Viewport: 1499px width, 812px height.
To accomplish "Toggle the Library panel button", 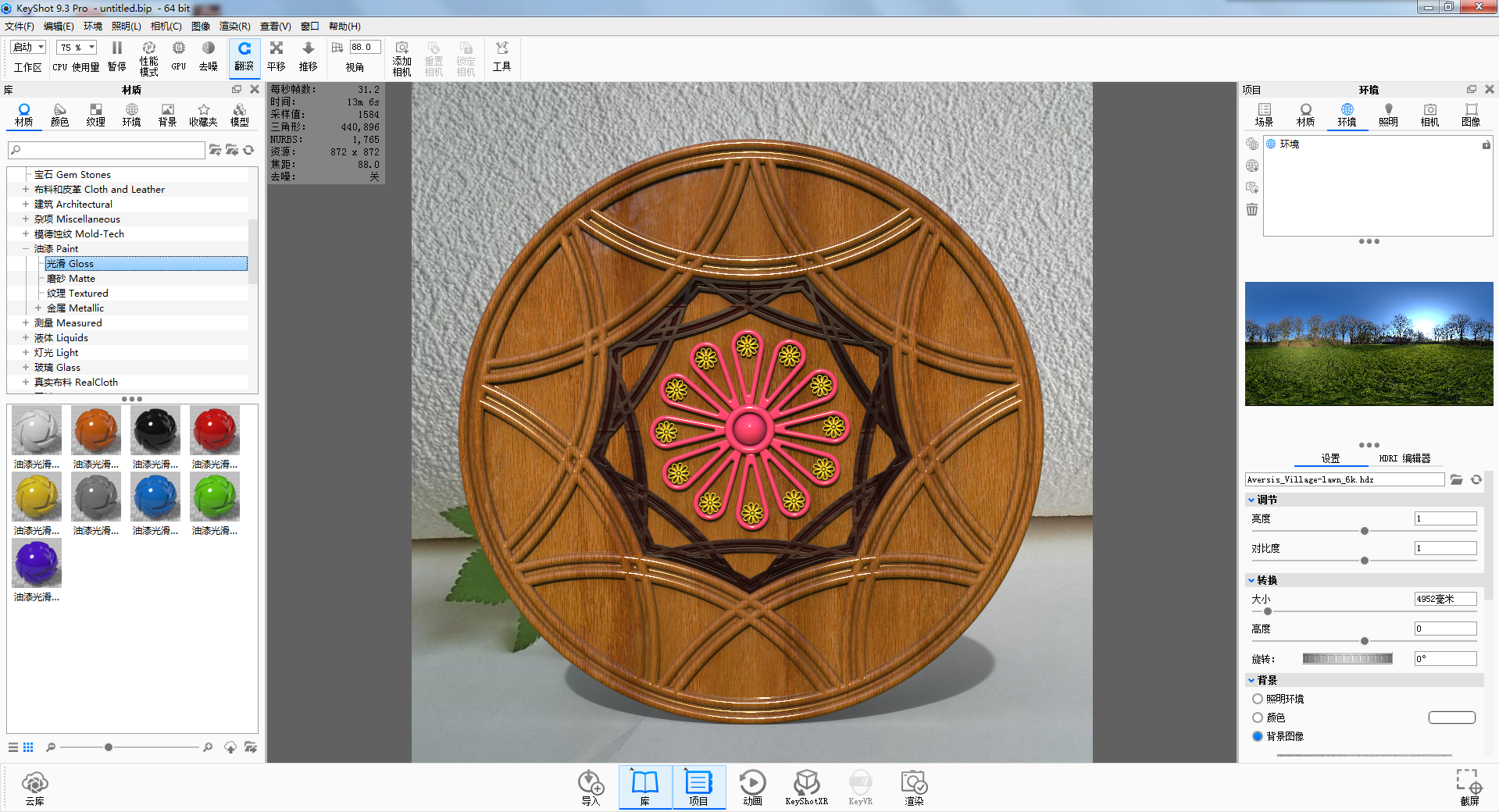I will click(x=645, y=786).
